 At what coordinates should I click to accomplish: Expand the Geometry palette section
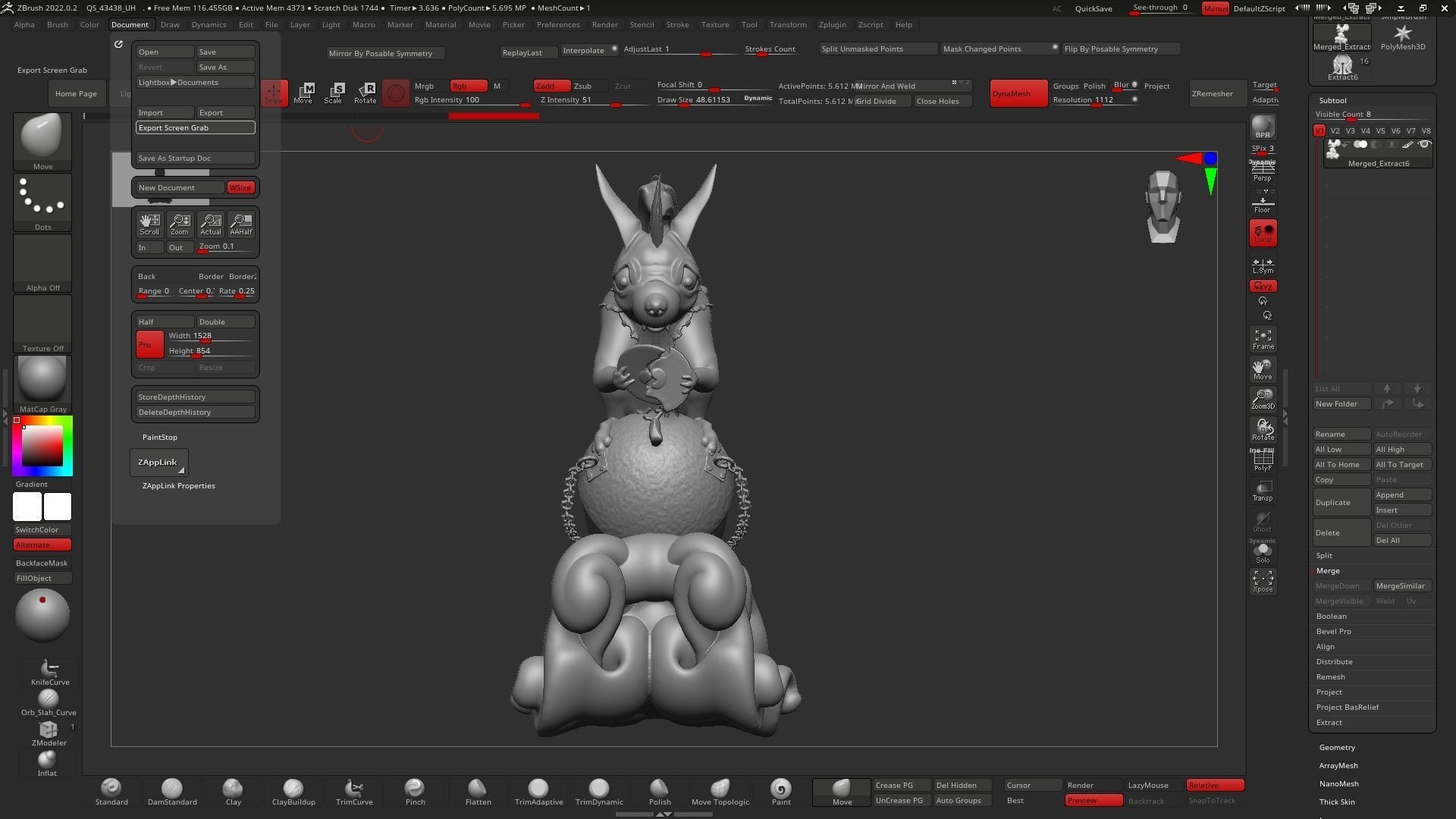[x=1337, y=748]
